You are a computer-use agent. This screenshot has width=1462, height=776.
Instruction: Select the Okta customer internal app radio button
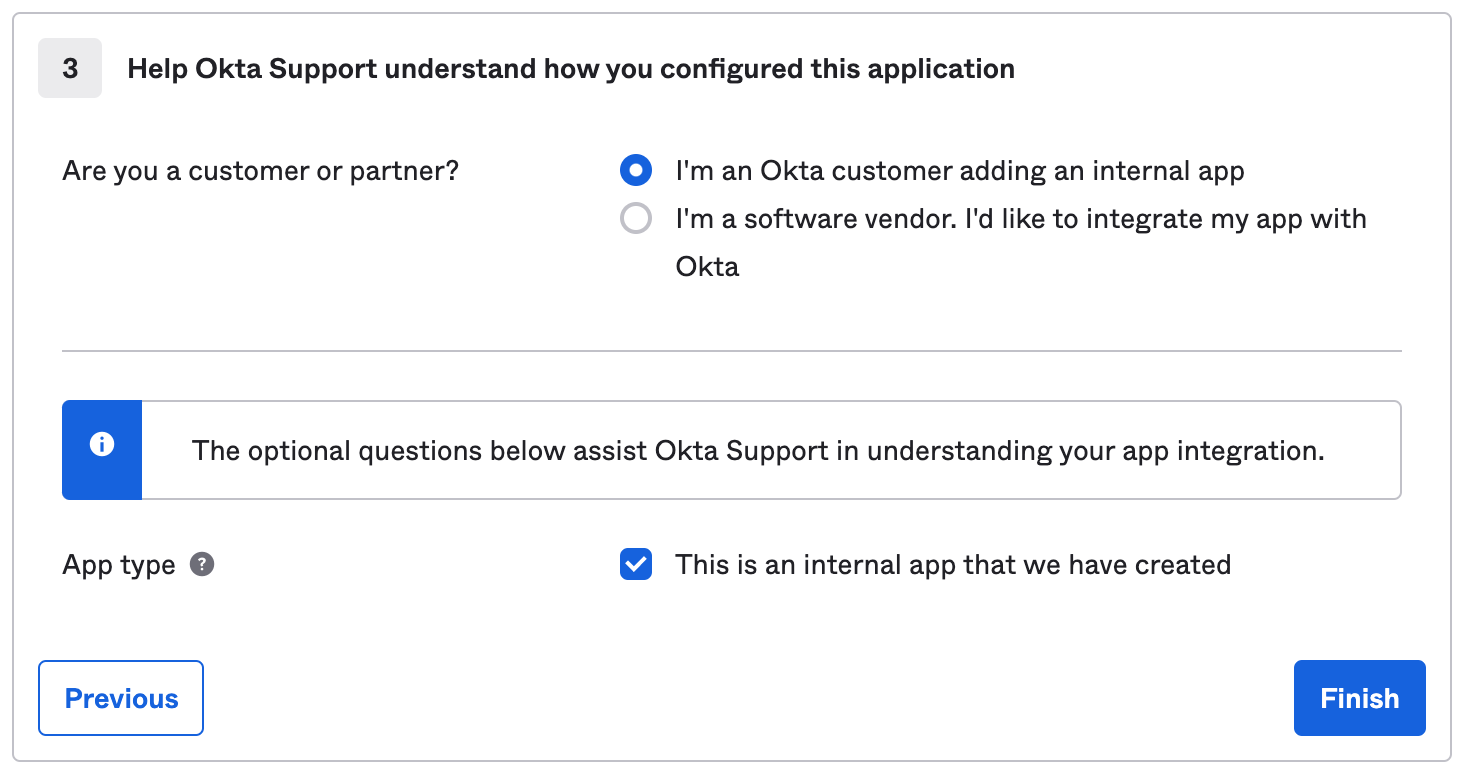(636, 171)
